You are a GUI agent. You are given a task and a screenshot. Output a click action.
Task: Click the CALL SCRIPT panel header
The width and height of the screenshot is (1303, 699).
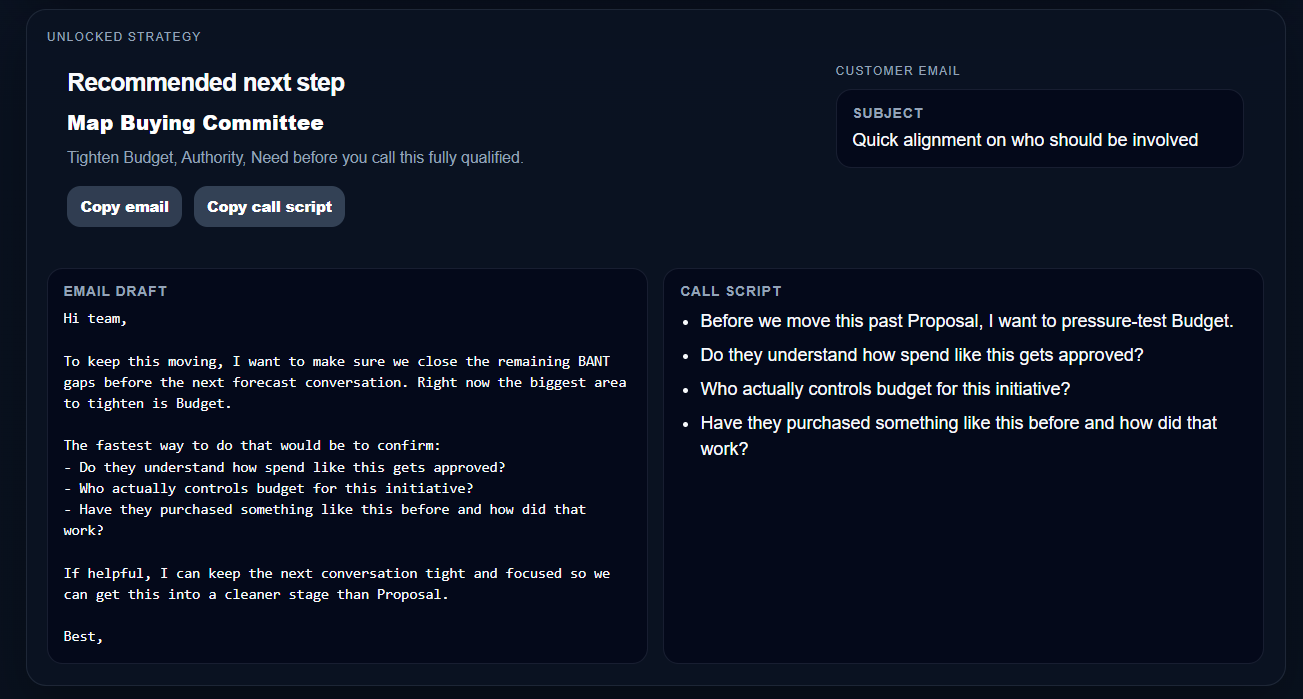tap(731, 291)
